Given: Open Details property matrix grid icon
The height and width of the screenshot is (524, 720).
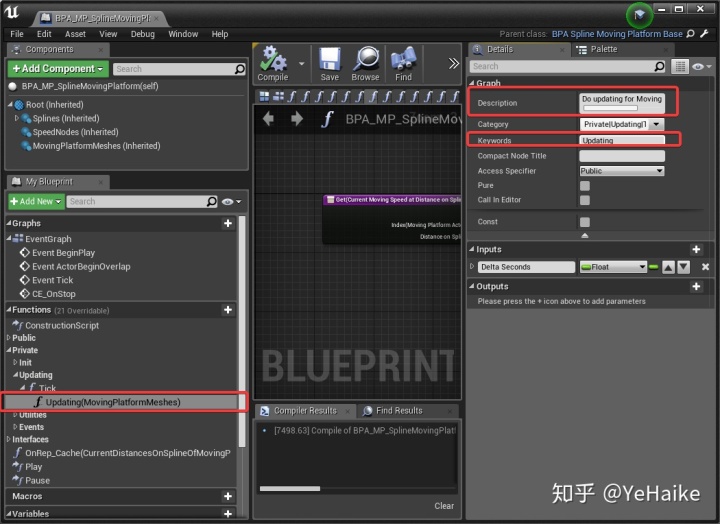Looking at the screenshot, I should (680, 67).
